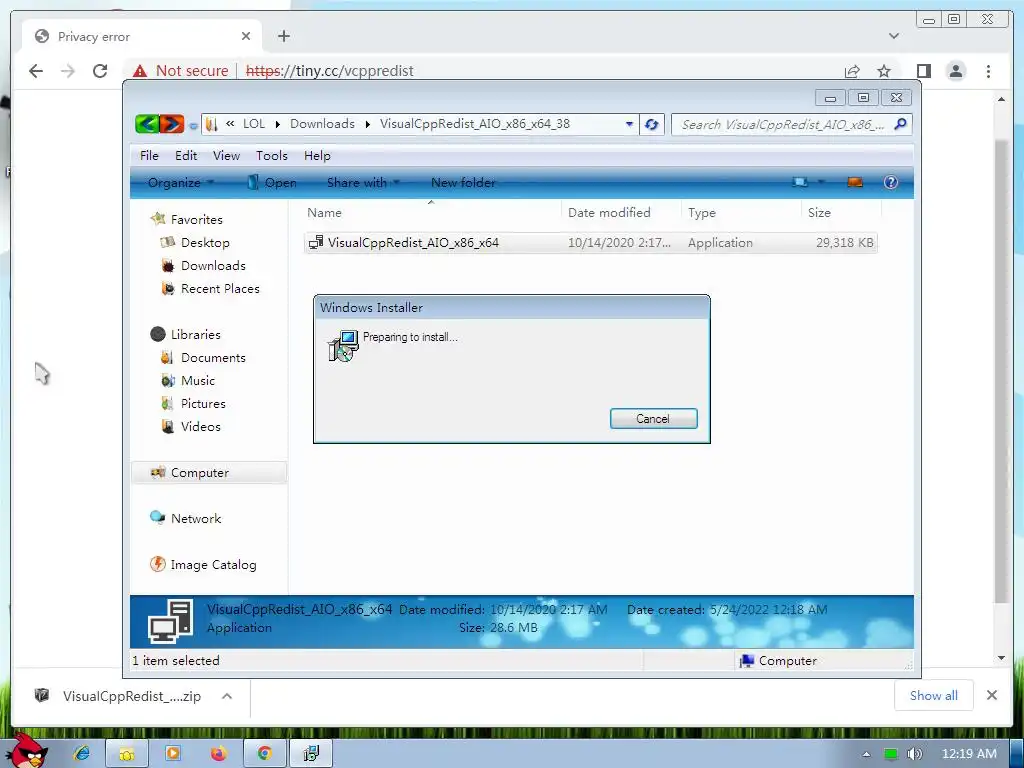
Task: Select Network in navigation pane
Action: tap(195, 519)
